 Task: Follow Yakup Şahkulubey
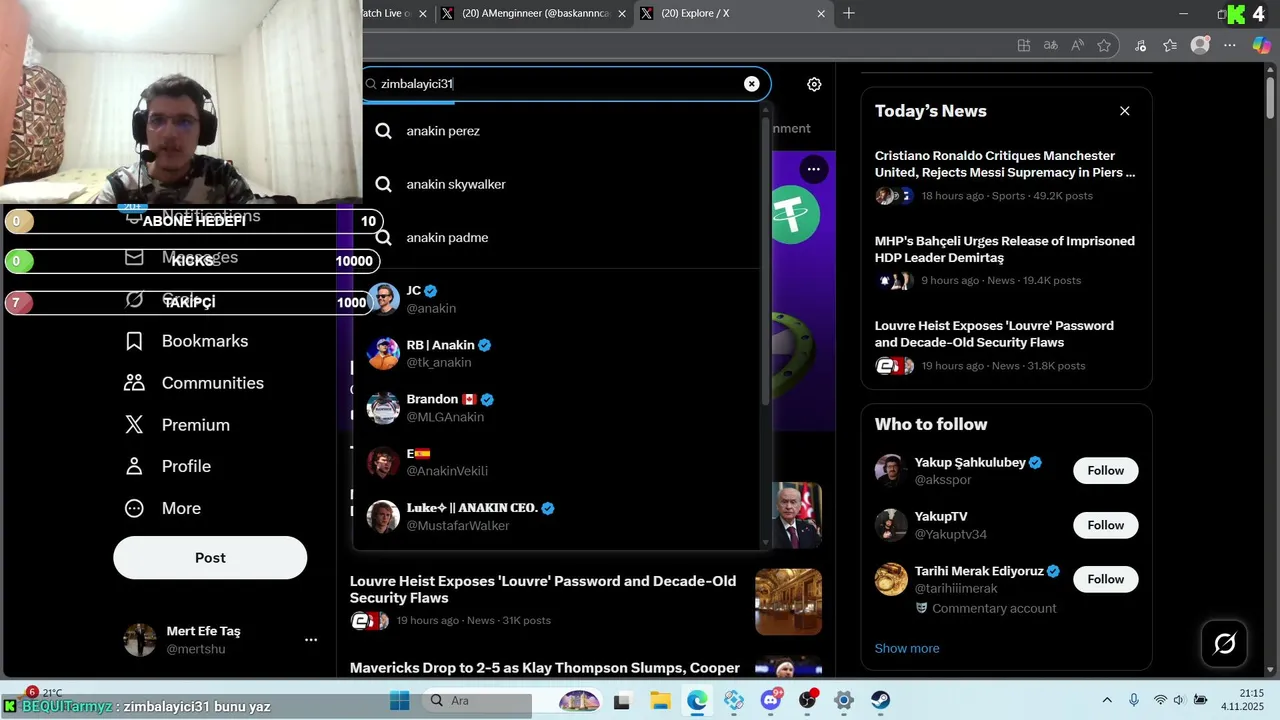pyautogui.click(x=1106, y=471)
